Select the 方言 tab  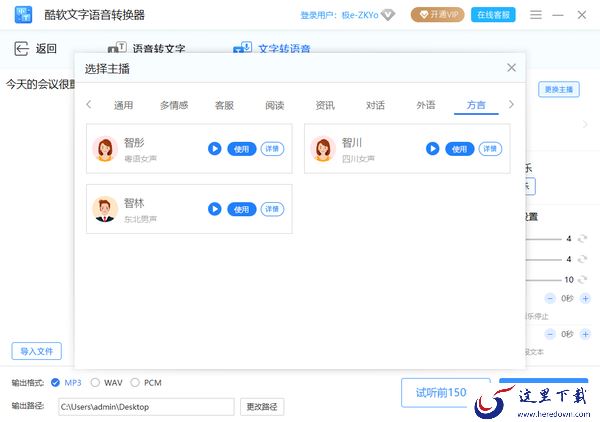pos(476,105)
